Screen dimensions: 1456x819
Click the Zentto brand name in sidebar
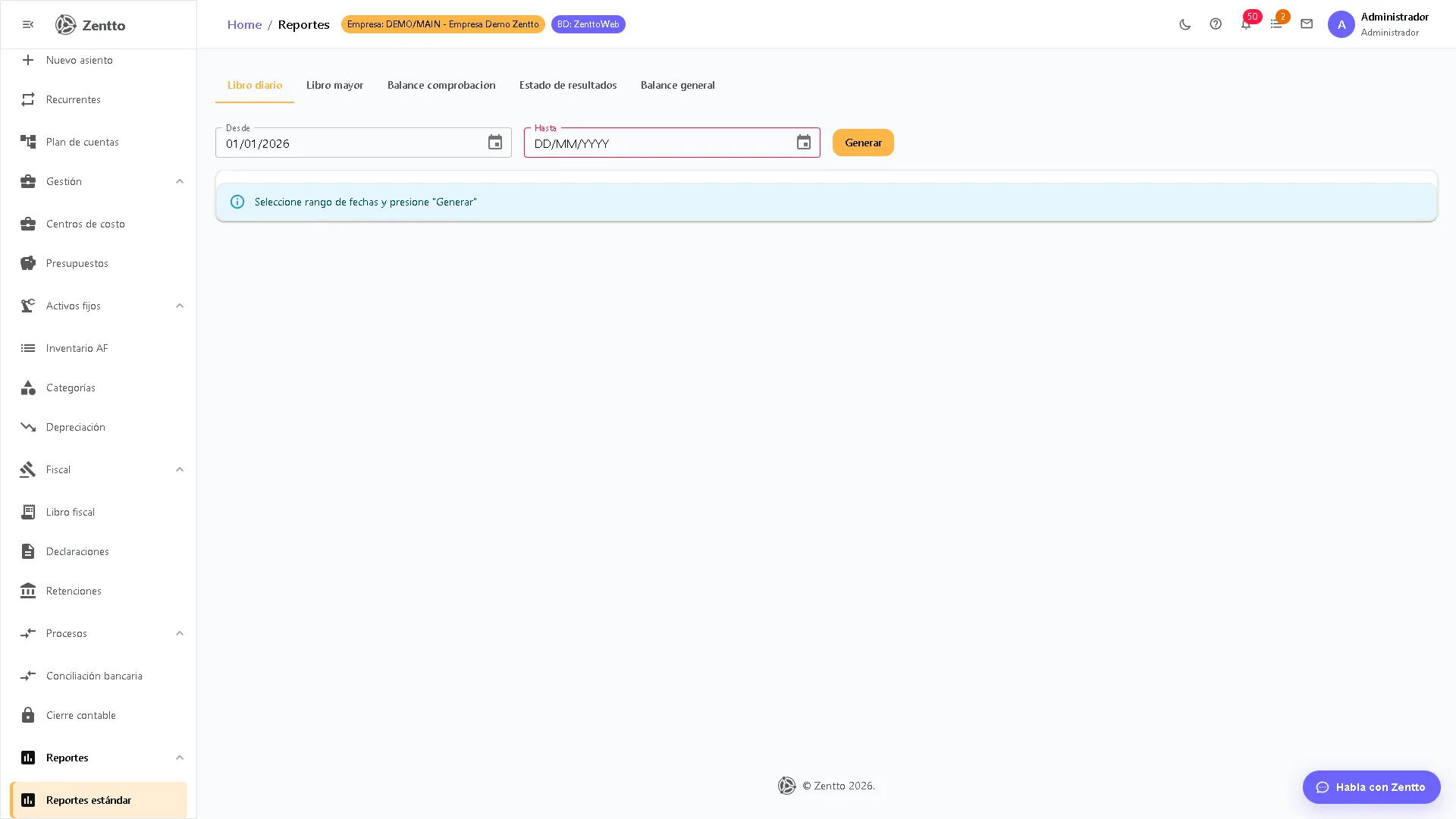click(x=104, y=25)
